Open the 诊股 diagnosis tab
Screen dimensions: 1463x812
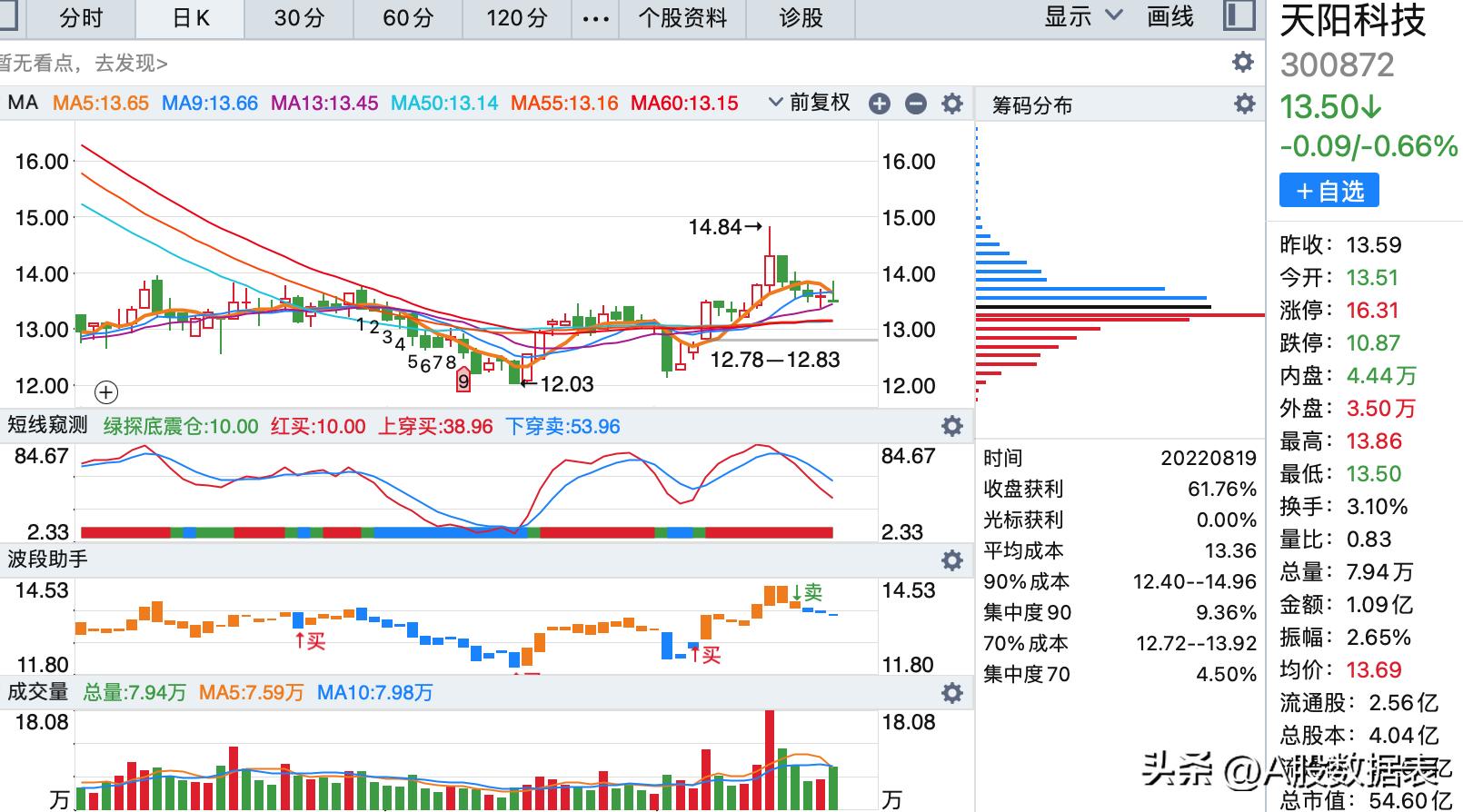[x=801, y=18]
